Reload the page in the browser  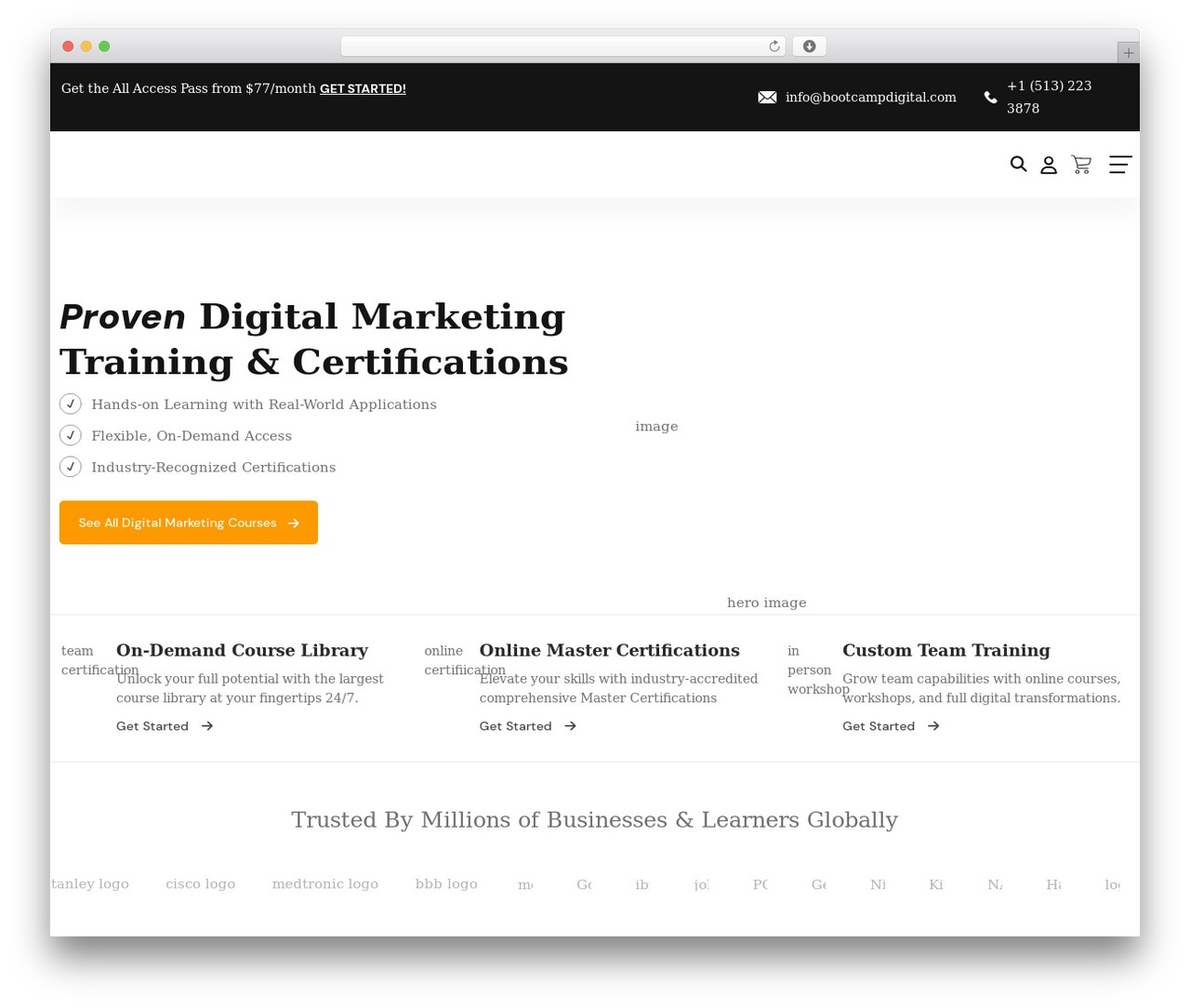(774, 46)
